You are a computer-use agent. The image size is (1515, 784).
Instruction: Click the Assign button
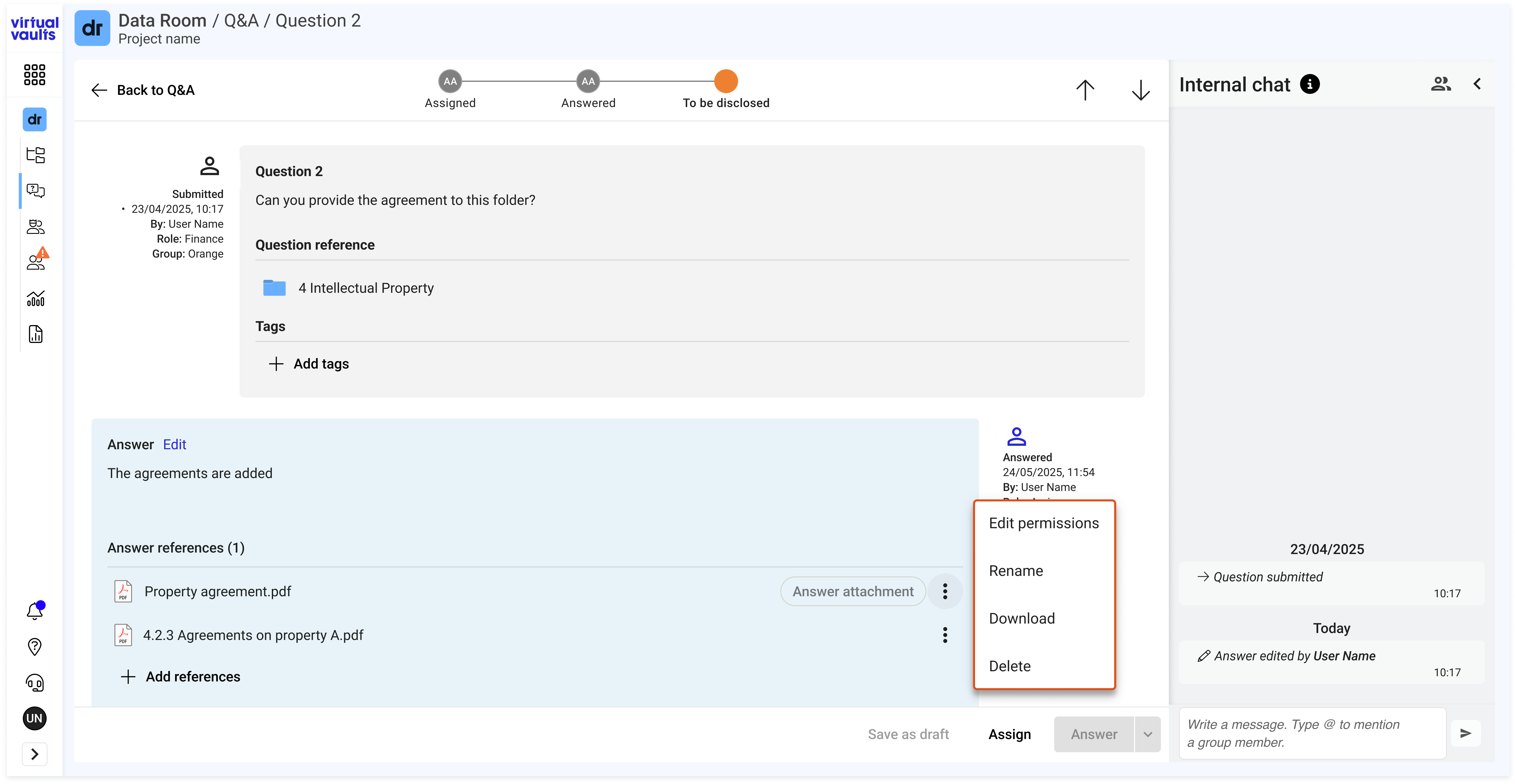(x=1010, y=734)
